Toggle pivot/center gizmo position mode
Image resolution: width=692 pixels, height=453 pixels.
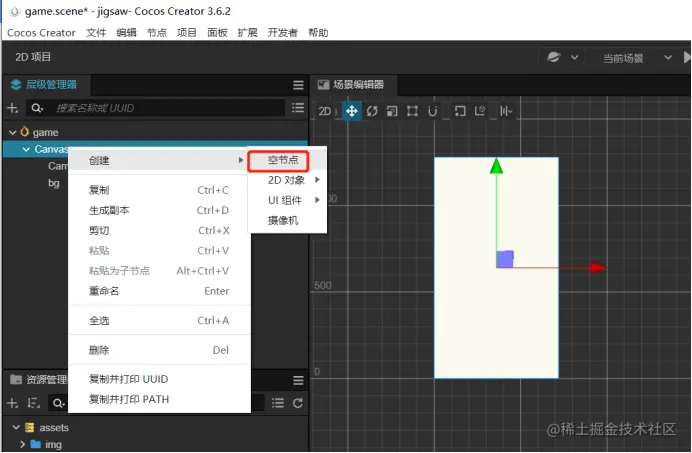(x=460, y=111)
